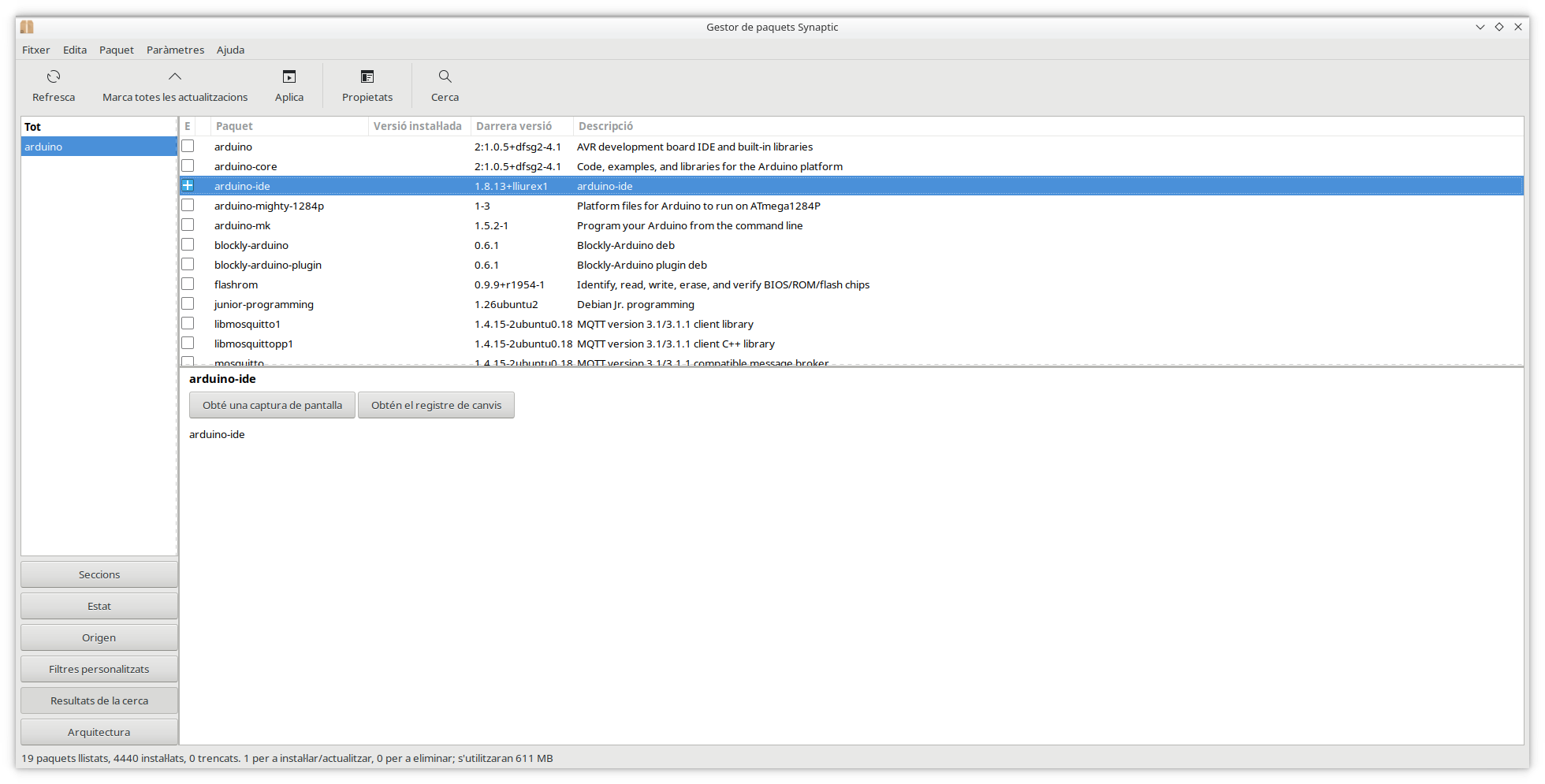Image resolution: width=1545 pixels, height=784 pixels.
Task: Click the window title bar restore diamond icon
Action: [1499, 27]
